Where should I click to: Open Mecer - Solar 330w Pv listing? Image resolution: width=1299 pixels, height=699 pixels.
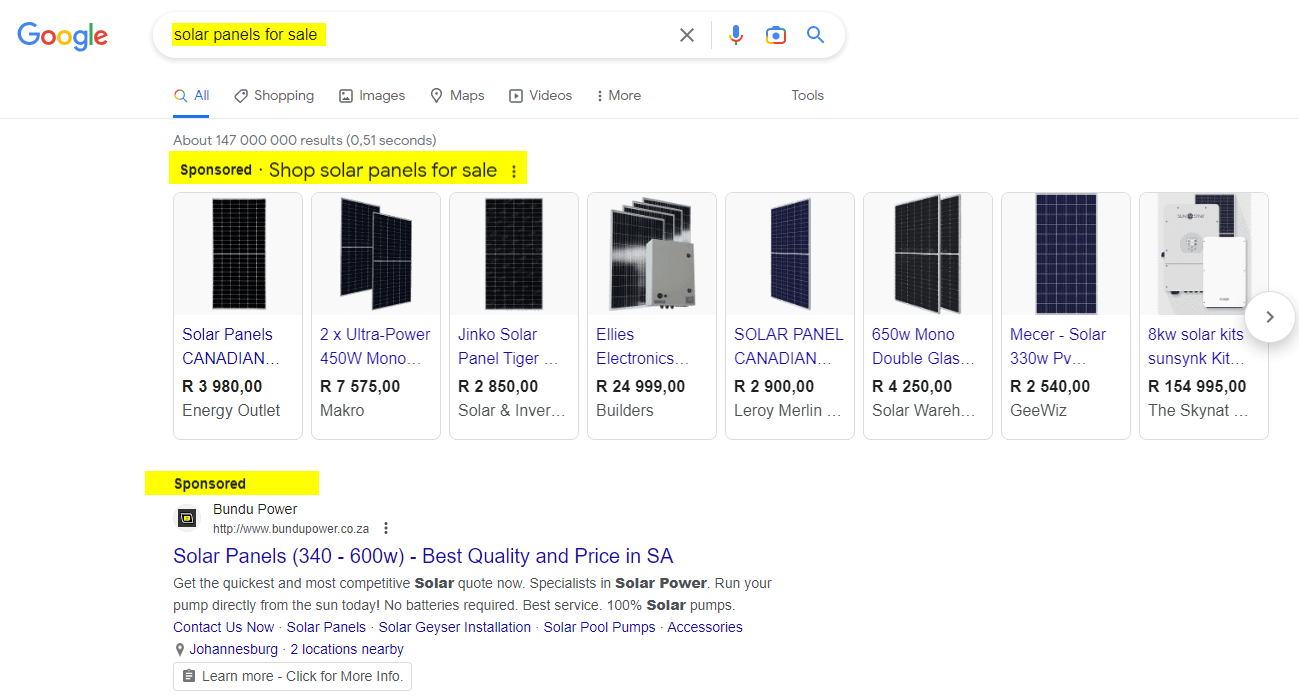point(1058,346)
